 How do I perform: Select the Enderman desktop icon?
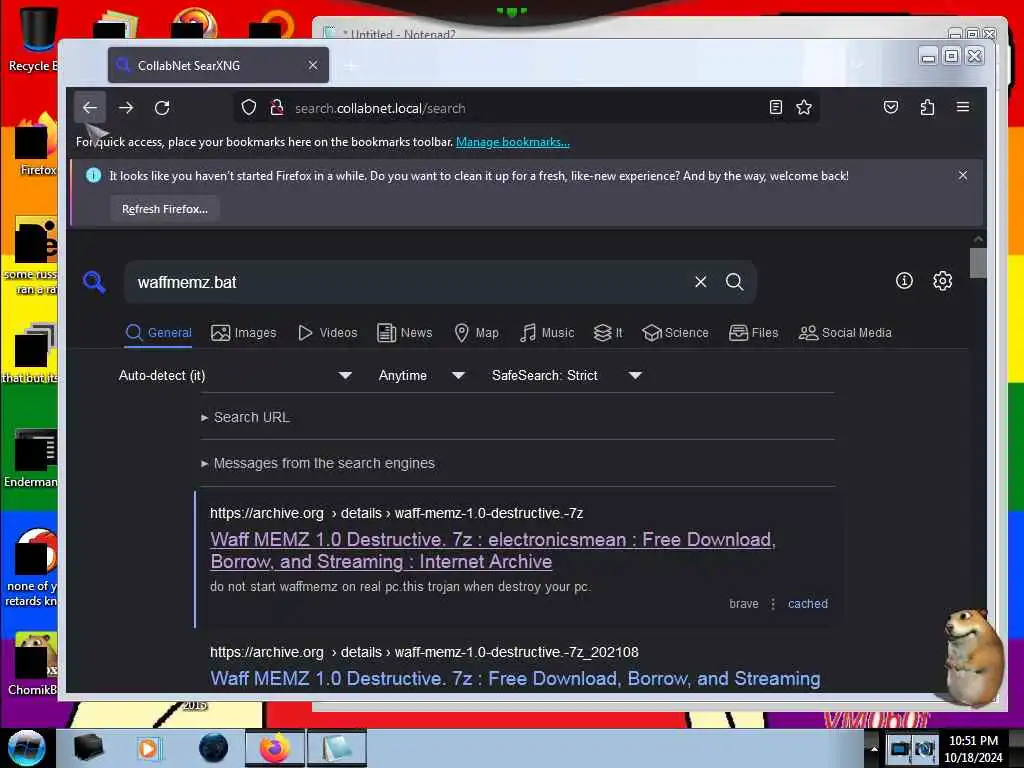tap(30, 457)
